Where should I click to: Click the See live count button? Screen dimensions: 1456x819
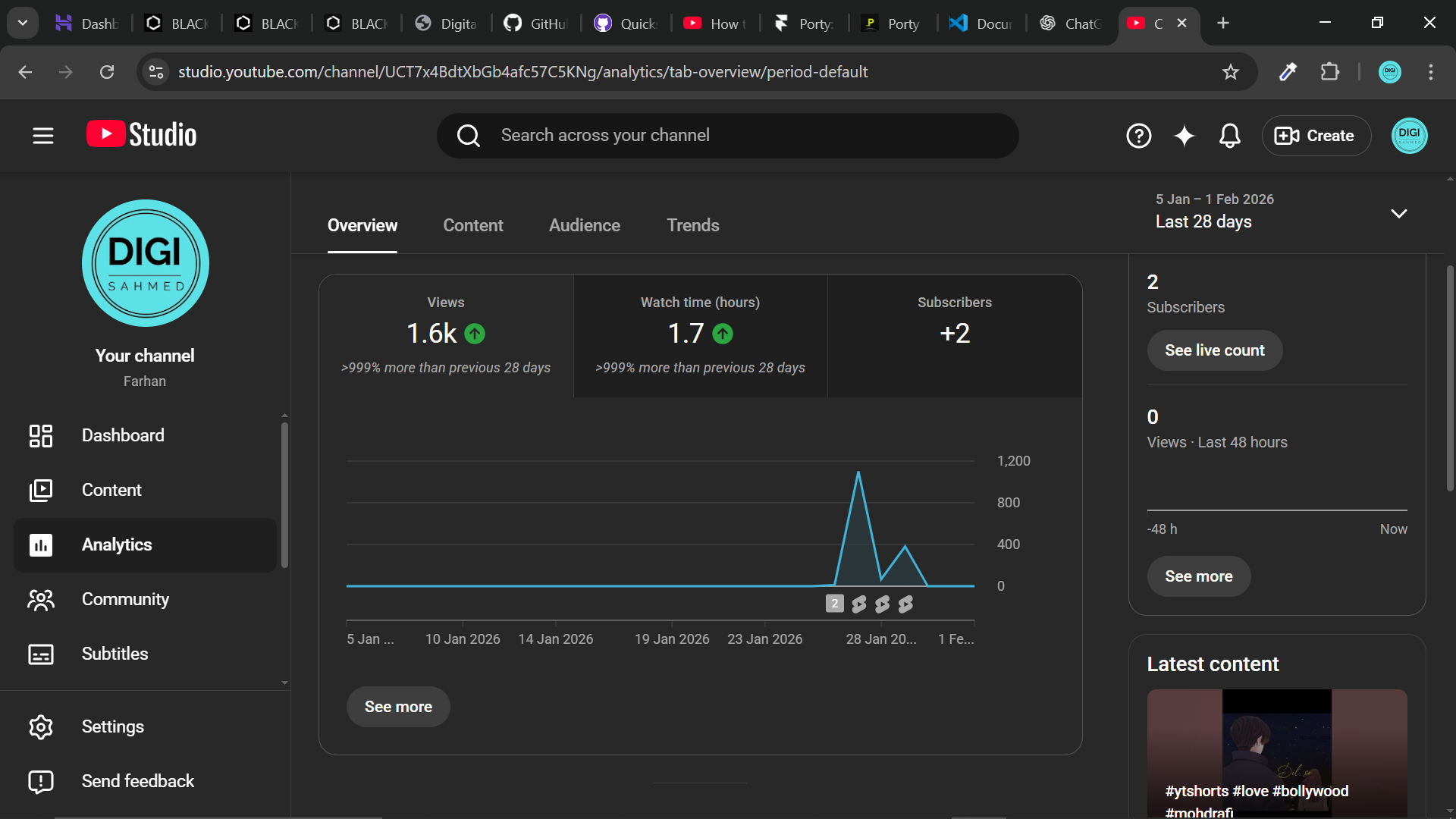[x=1214, y=350]
